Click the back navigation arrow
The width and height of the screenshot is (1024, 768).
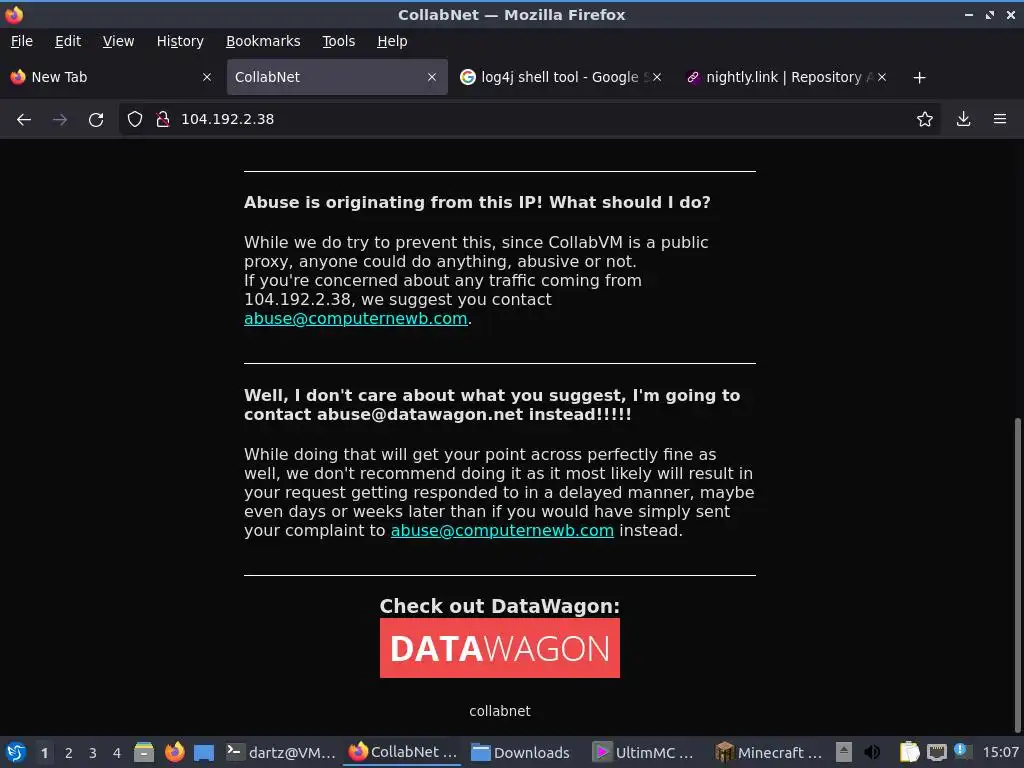pos(24,120)
